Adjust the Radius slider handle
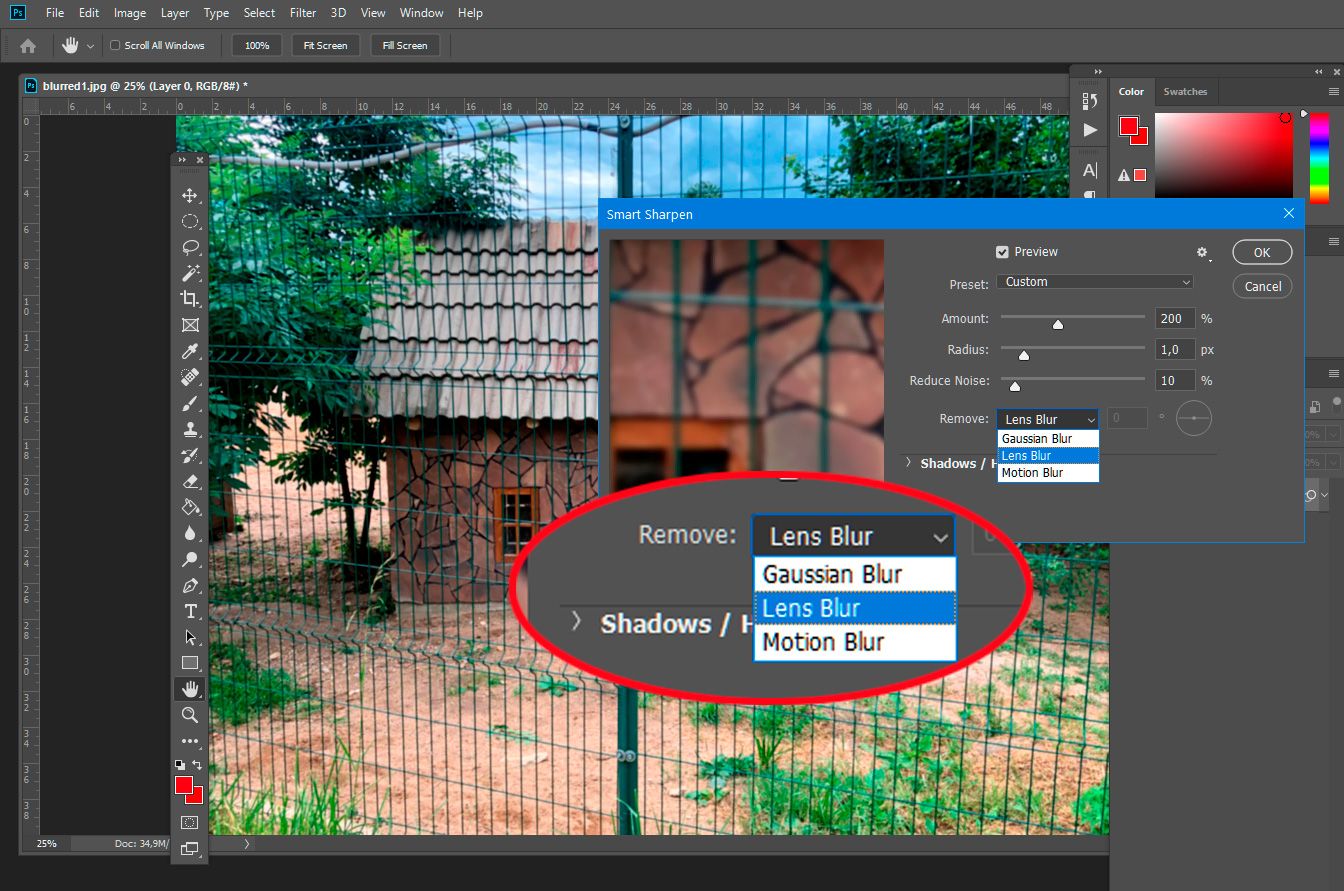1344x891 pixels. point(1023,355)
